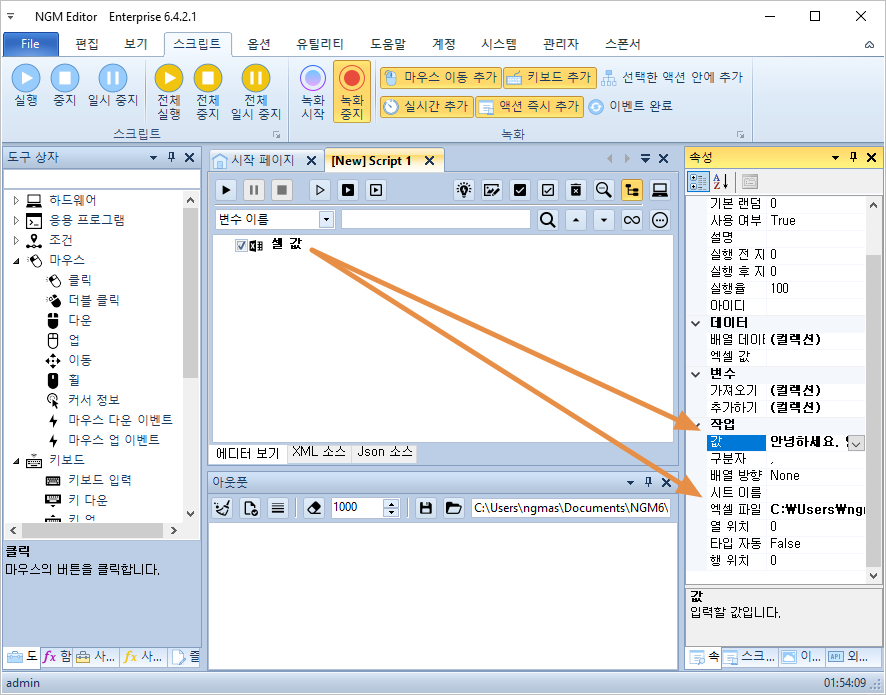Open the 도구 상자 panel dropdown arrow
This screenshot has height=695, width=886.
coord(153,158)
